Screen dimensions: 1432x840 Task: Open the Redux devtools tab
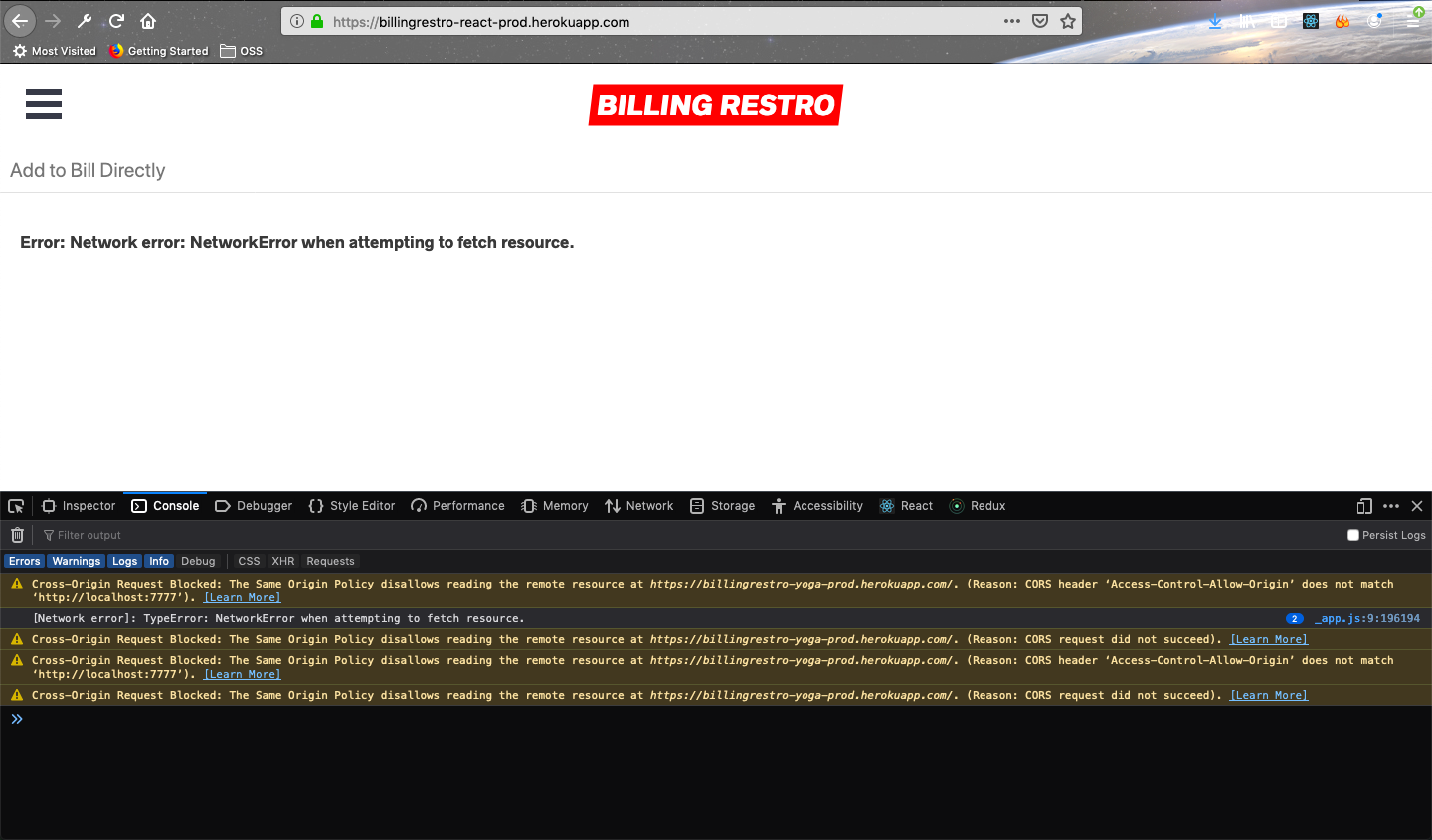(978, 506)
